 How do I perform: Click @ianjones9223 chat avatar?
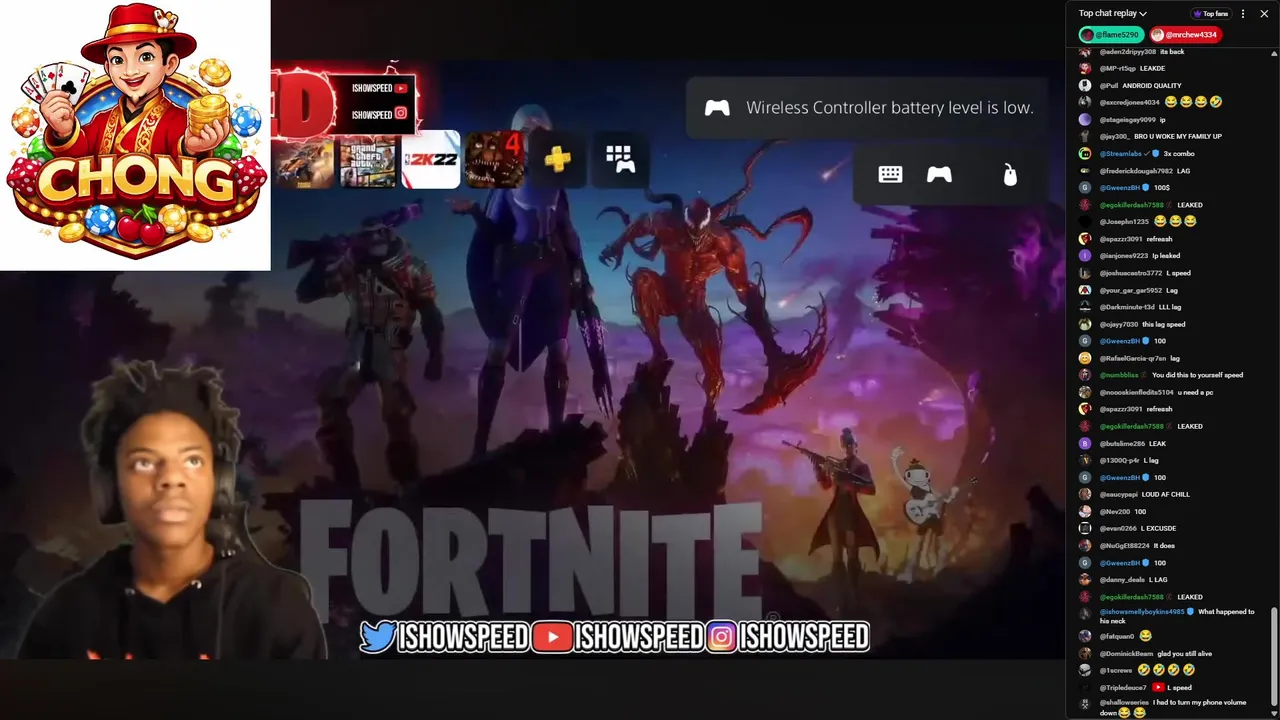tap(1085, 256)
